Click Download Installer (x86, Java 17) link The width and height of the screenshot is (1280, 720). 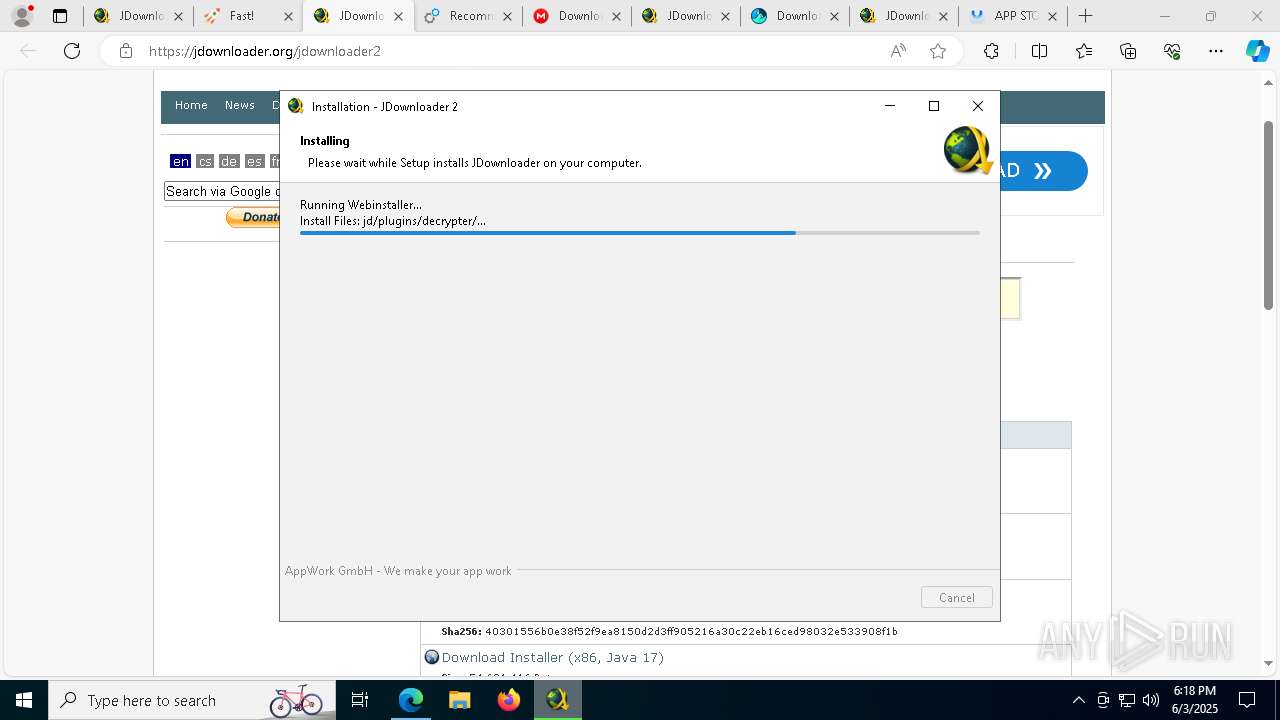tap(553, 657)
